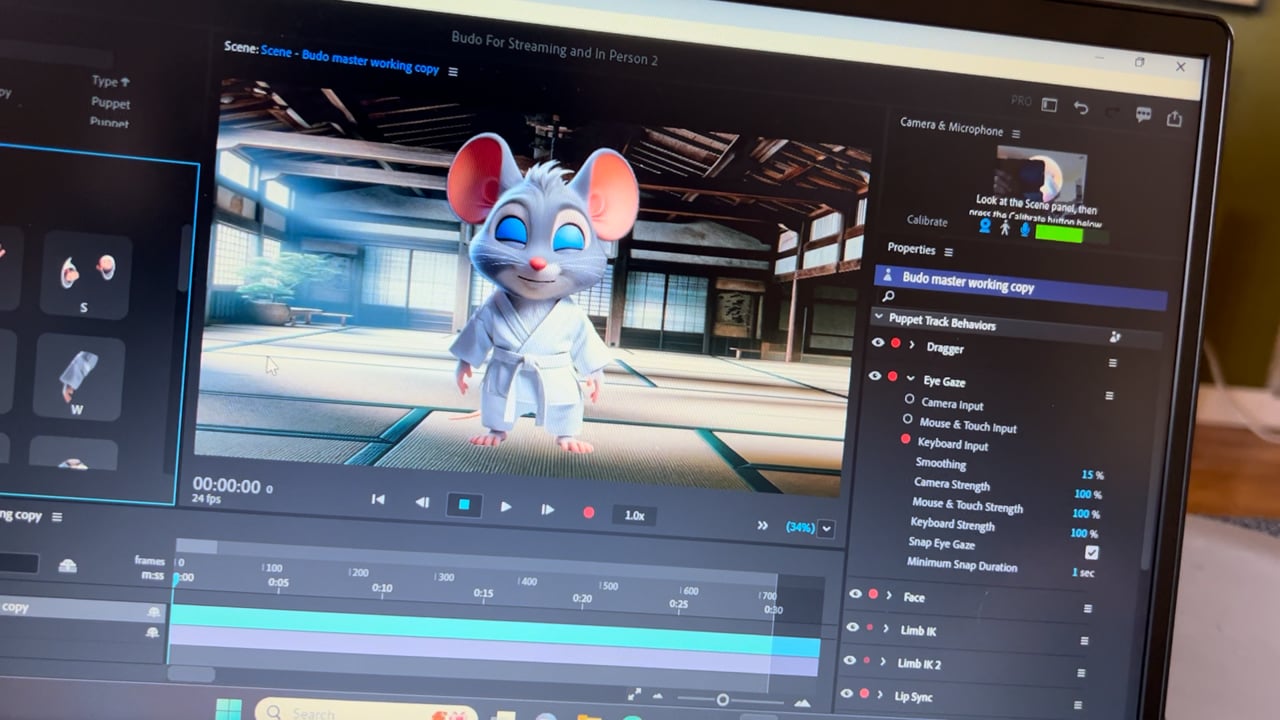Screen dimensions: 1280x720
Task: Hide the Lip Sync behavior with eye icon
Action: (846, 694)
